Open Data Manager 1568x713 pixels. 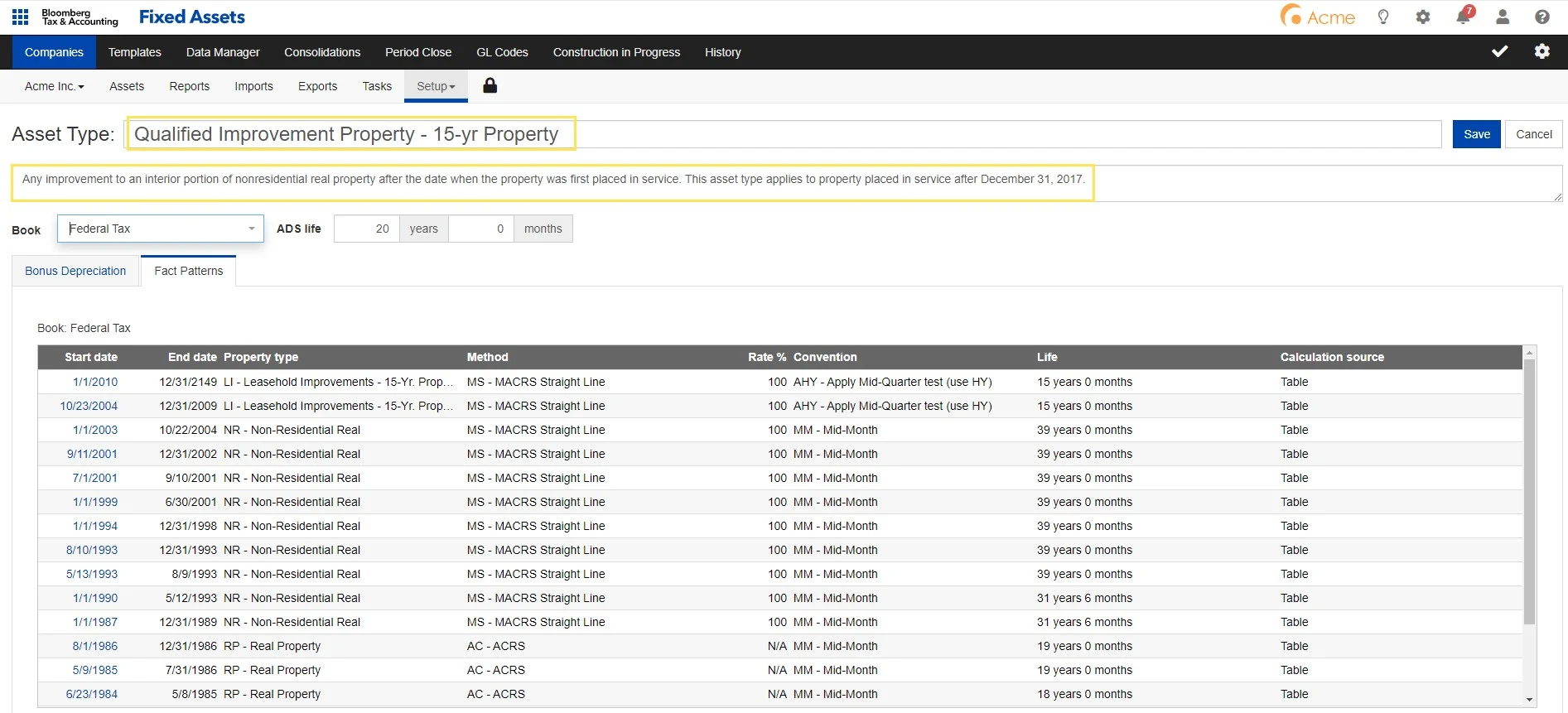(223, 52)
